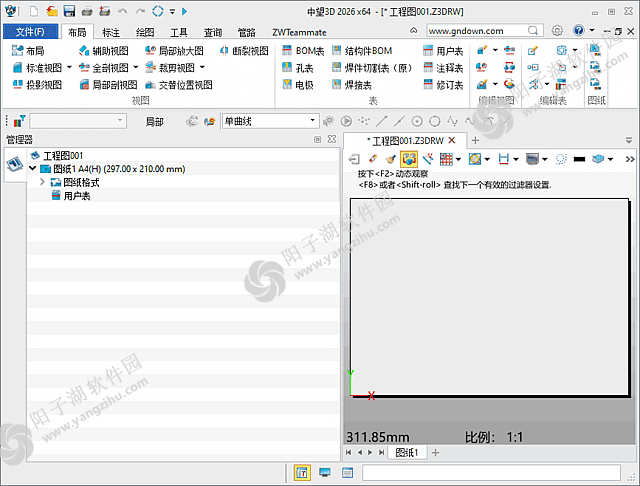Insert a 结构件BOM table
The height and width of the screenshot is (486, 640).
coord(362,51)
